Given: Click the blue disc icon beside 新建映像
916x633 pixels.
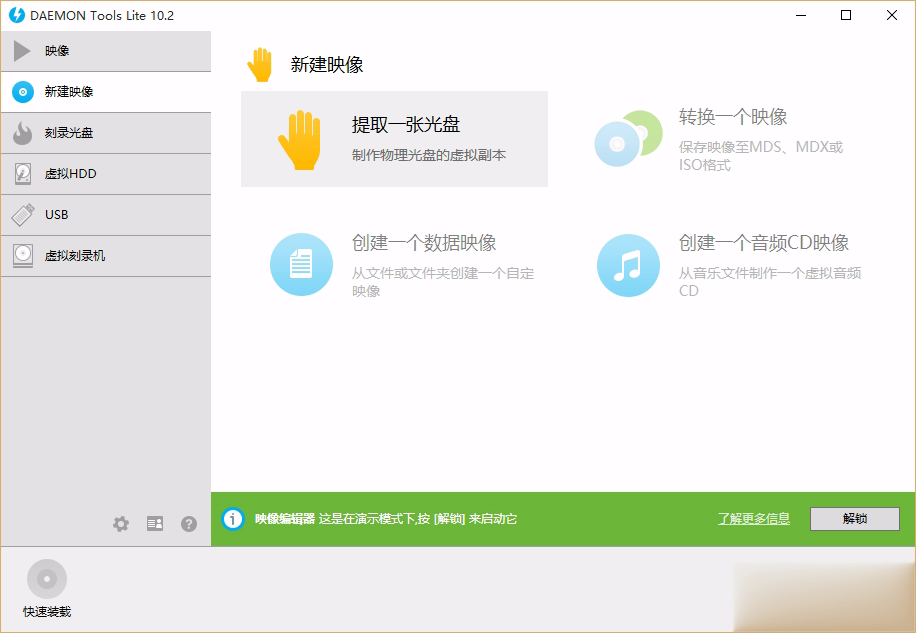Looking at the screenshot, I should (23, 92).
